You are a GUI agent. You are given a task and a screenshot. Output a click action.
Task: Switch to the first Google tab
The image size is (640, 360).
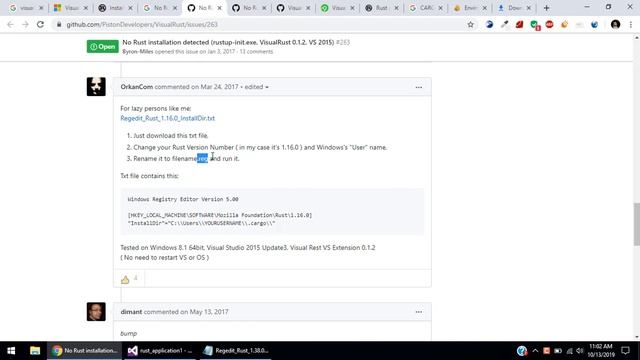click(26, 8)
